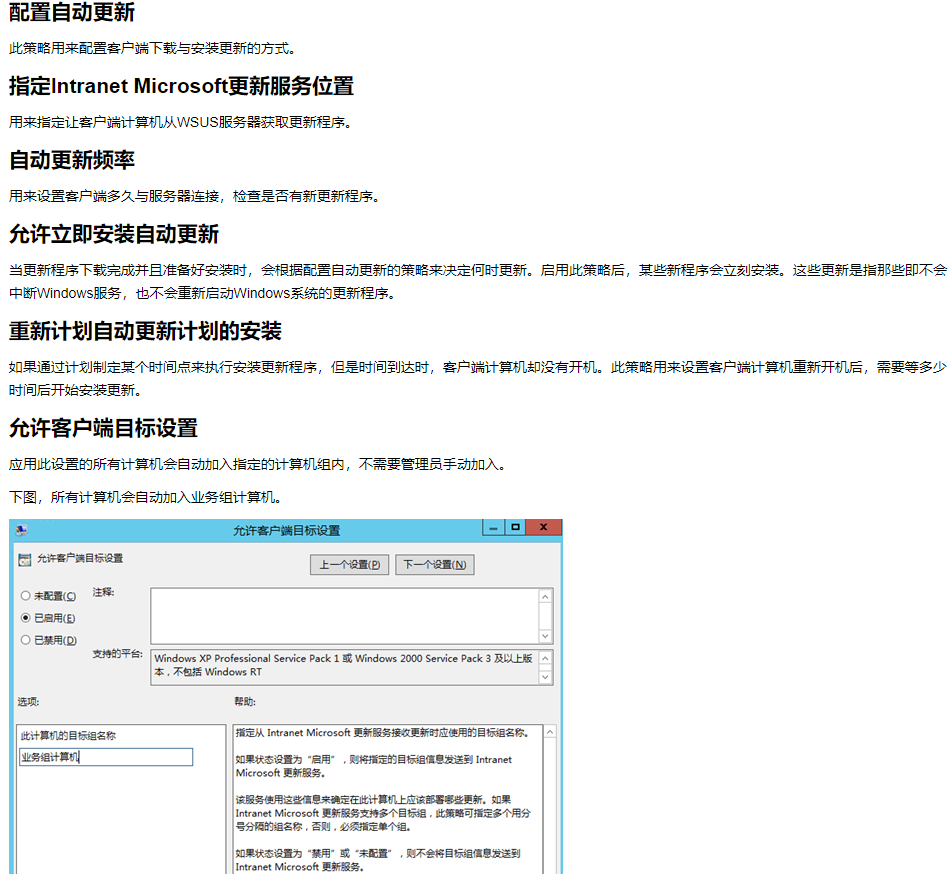Click the text 下图，所有计算机会自动加入业务组计算机。

(x=145, y=498)
